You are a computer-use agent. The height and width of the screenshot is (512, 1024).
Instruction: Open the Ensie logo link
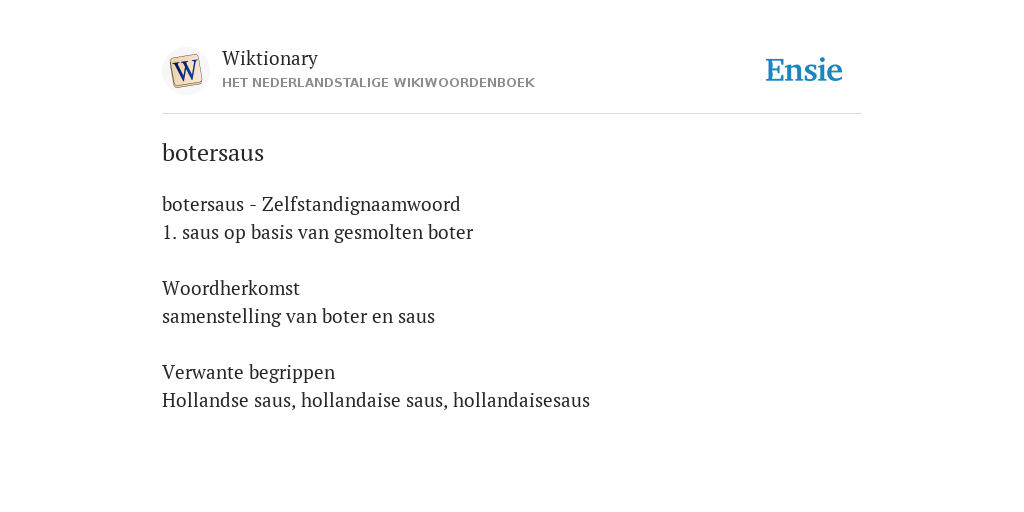[x=804, y=71]
